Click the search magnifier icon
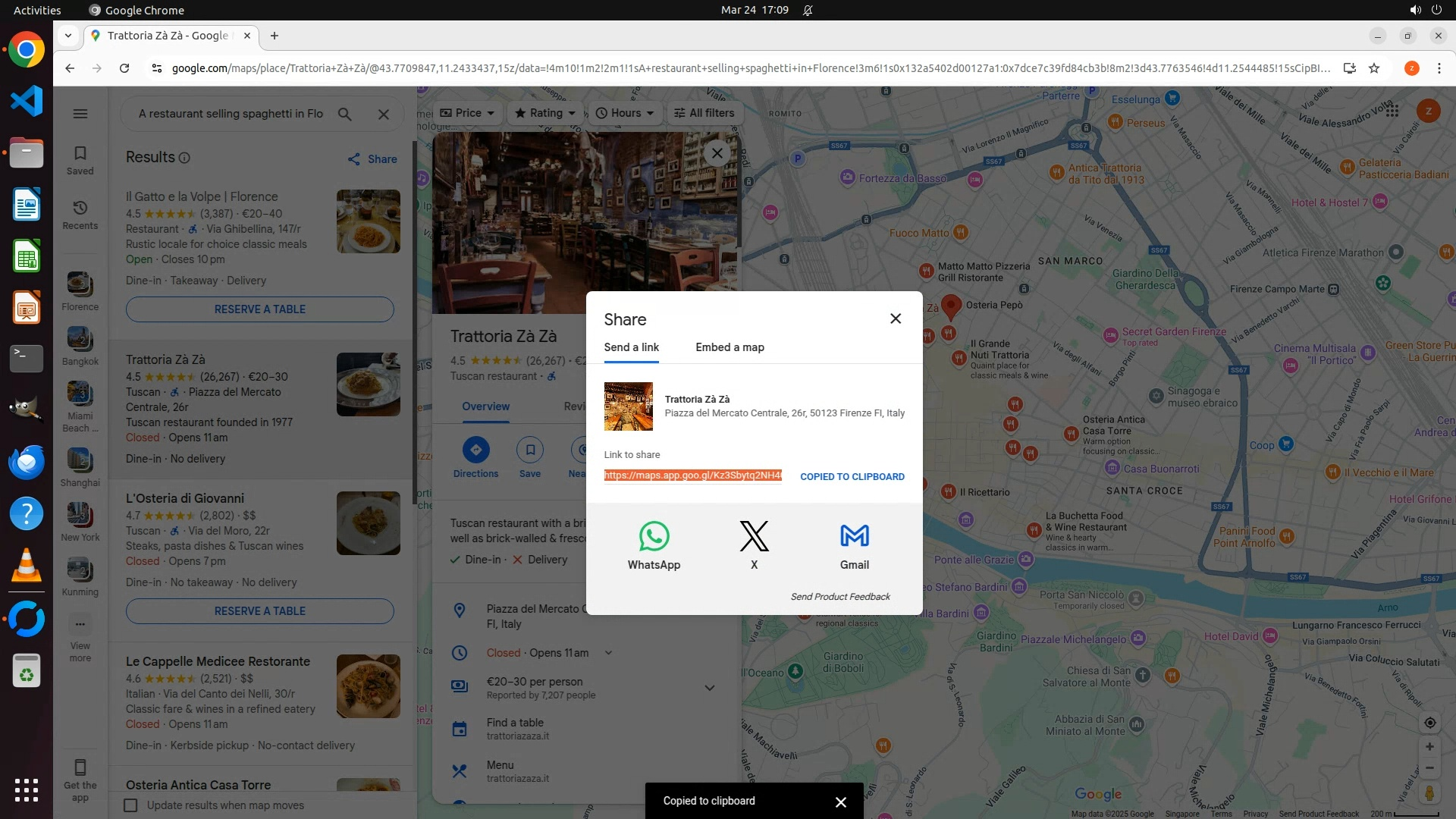This screenshot has height=819, width=1456. 345,114
